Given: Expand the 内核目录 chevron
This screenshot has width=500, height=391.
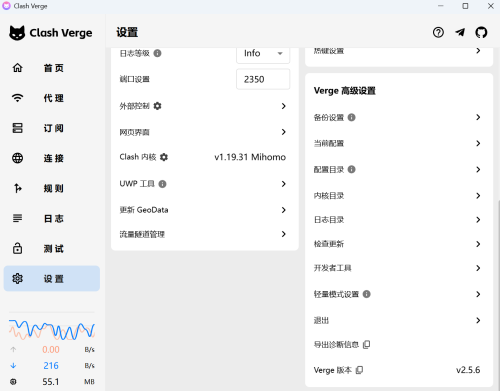Looking at the screenshot, I should coord(478,196).
